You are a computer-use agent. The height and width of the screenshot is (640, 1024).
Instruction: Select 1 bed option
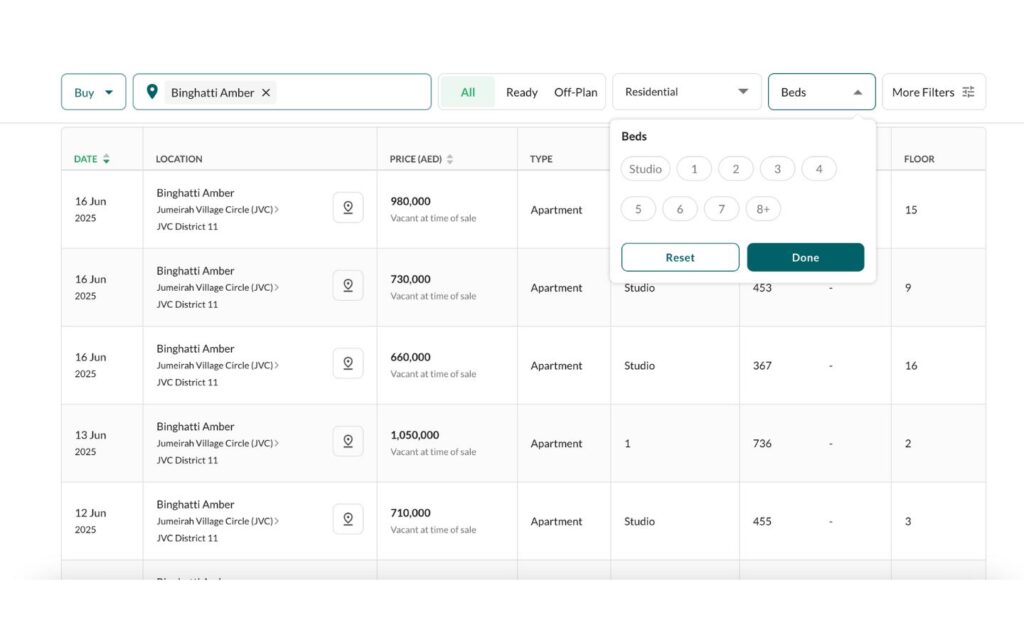tap(694, 169)
